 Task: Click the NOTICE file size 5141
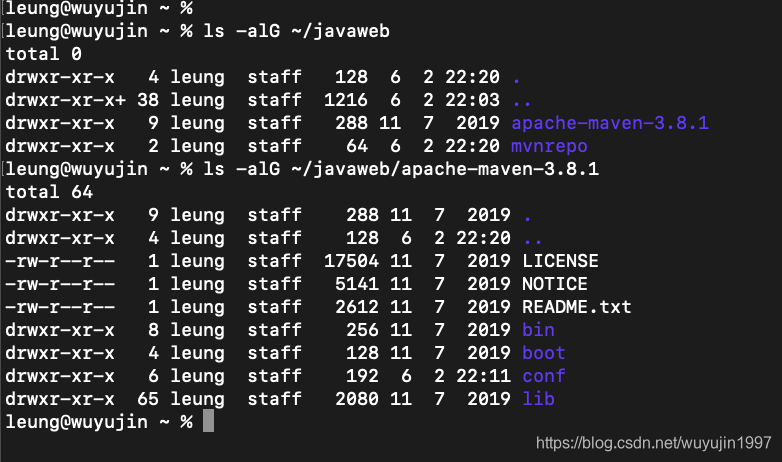click(x=357, y=284)
